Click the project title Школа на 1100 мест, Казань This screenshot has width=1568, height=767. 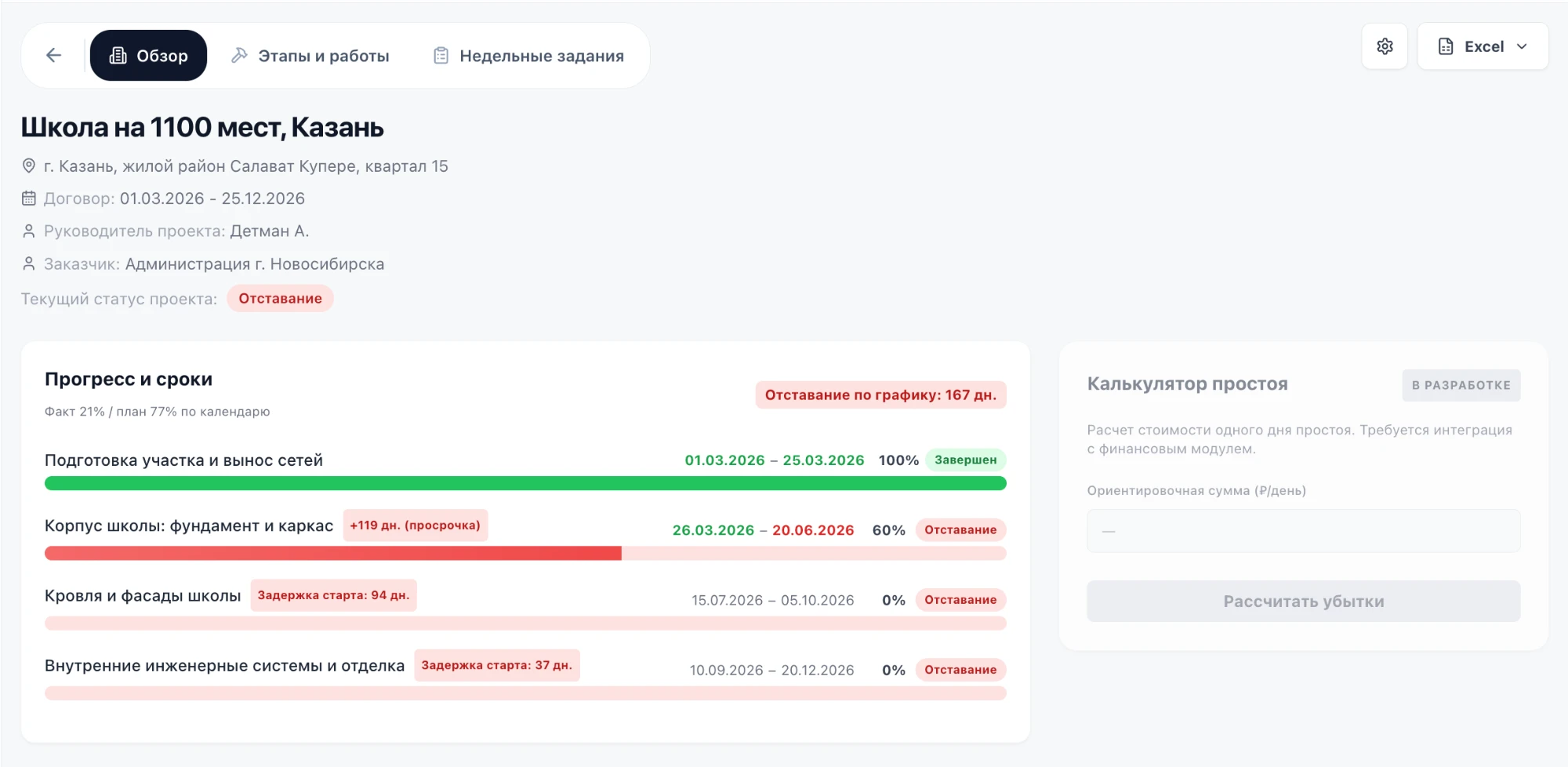click(x=202, y=127)
